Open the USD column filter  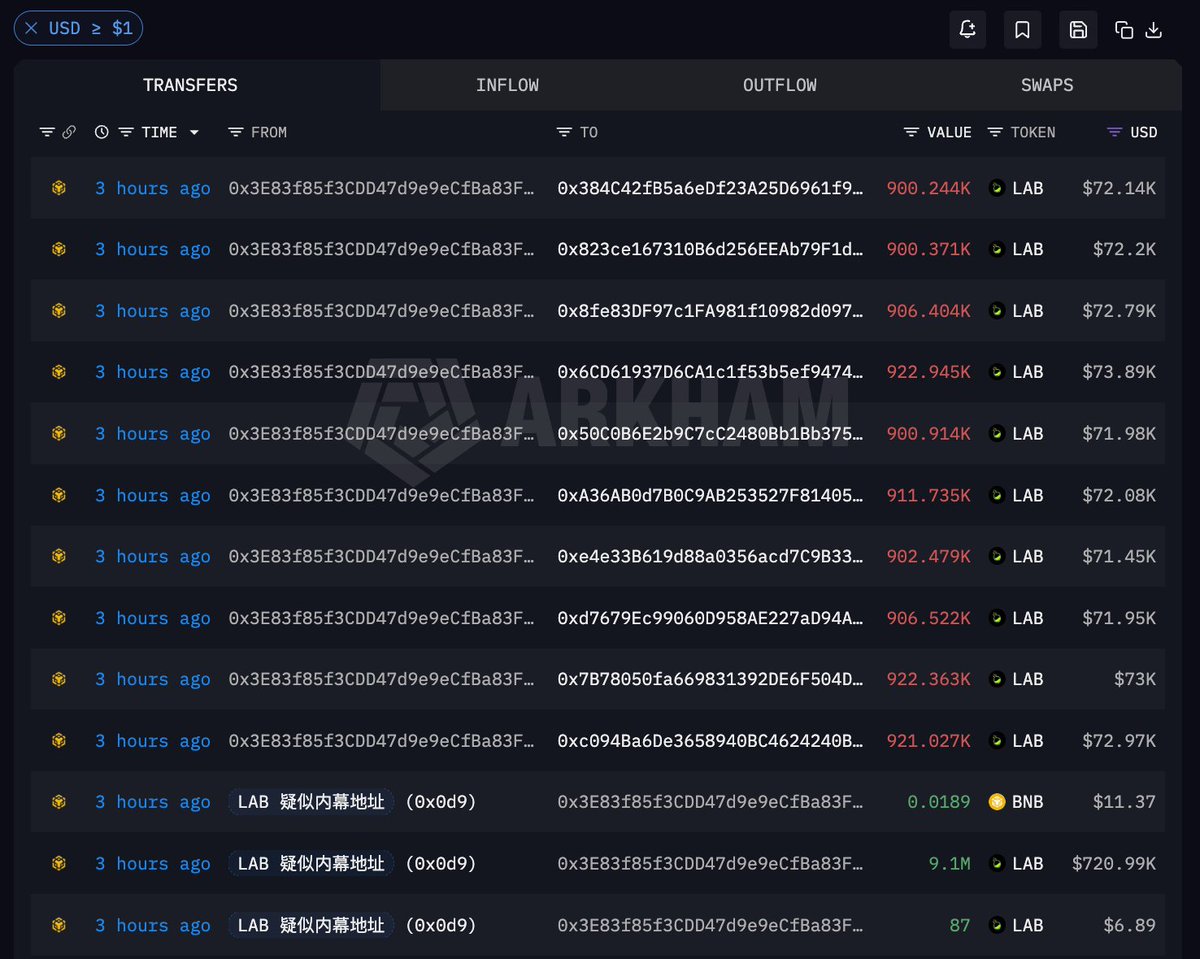pos(1115,132)
